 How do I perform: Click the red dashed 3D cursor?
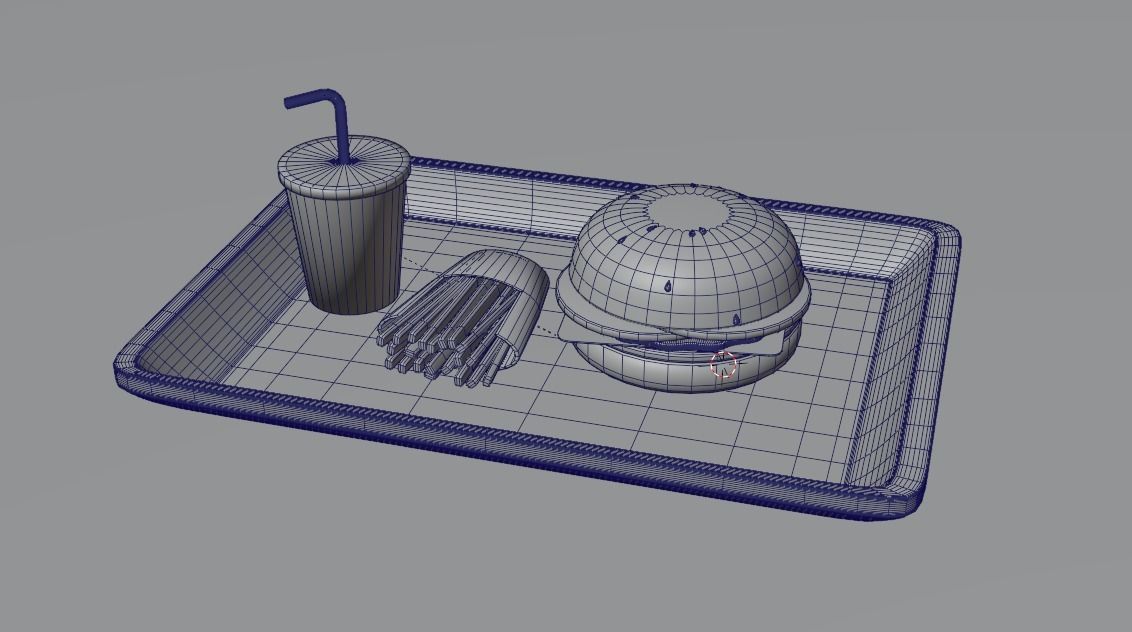[723, 365]
